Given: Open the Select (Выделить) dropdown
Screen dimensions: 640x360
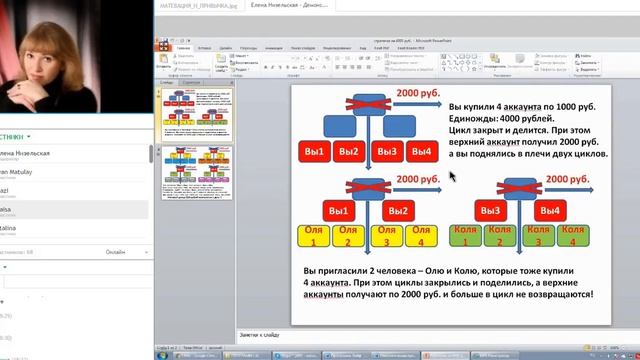Looking at the screenshot, I should pos(587,69).
